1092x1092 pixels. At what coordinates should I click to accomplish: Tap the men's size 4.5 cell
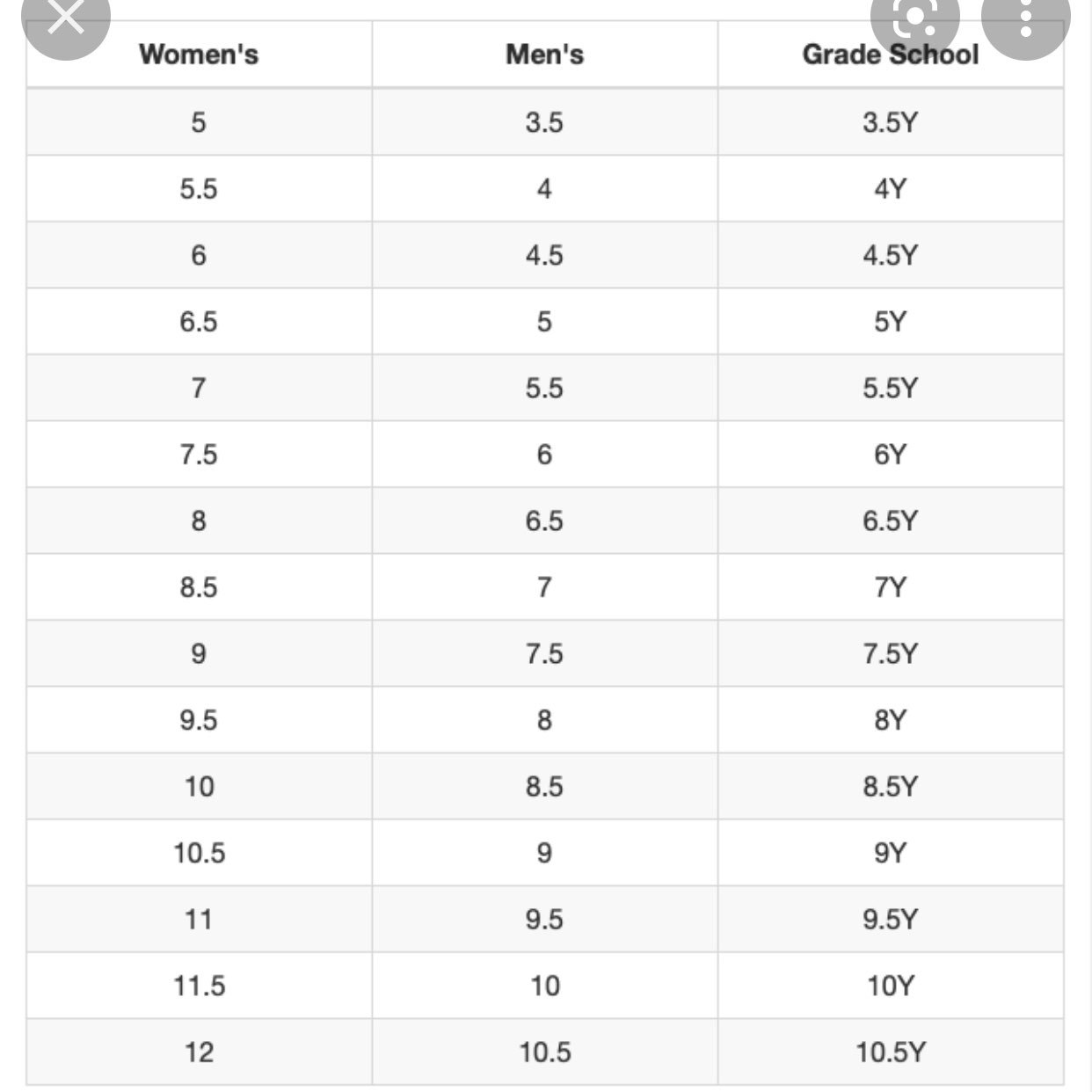[x=544, y=255]
